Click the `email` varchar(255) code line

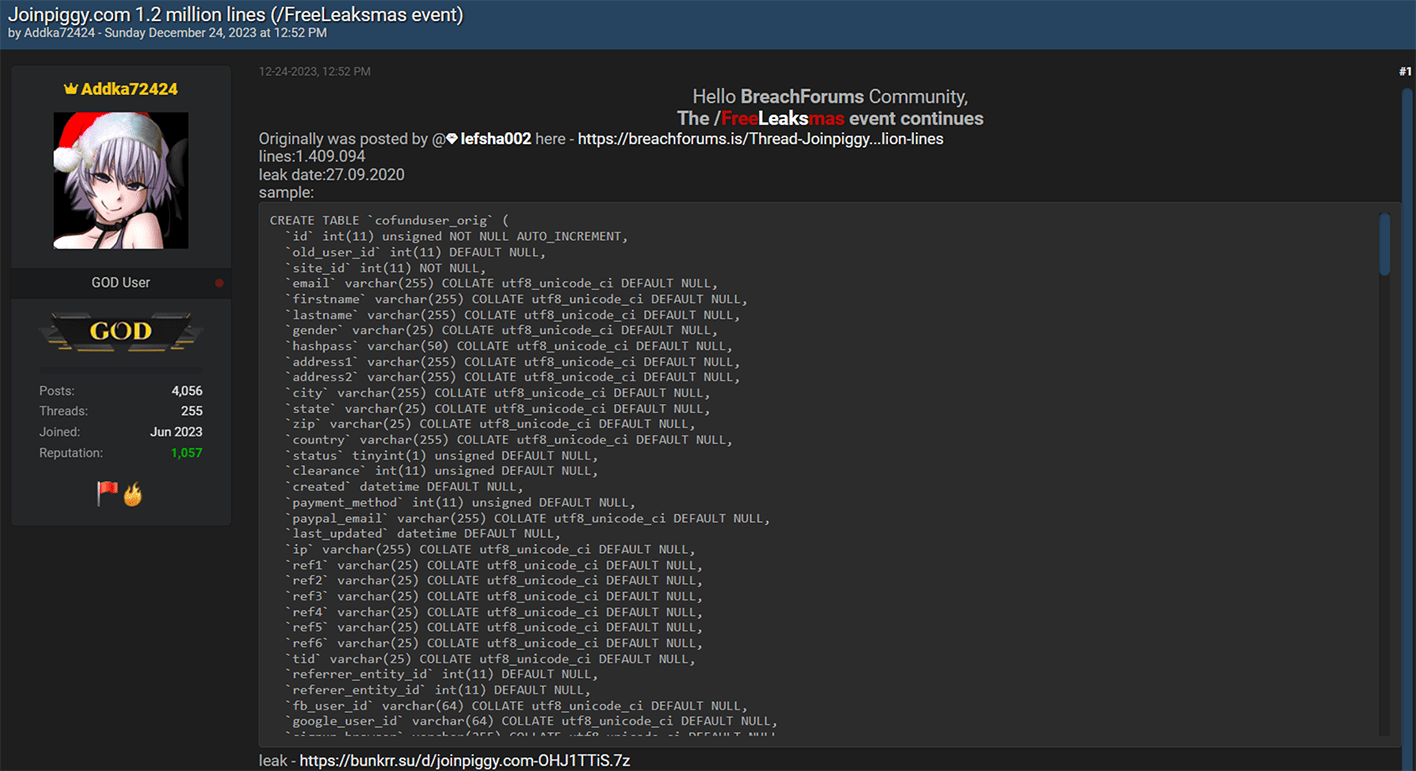click(502, 284)
